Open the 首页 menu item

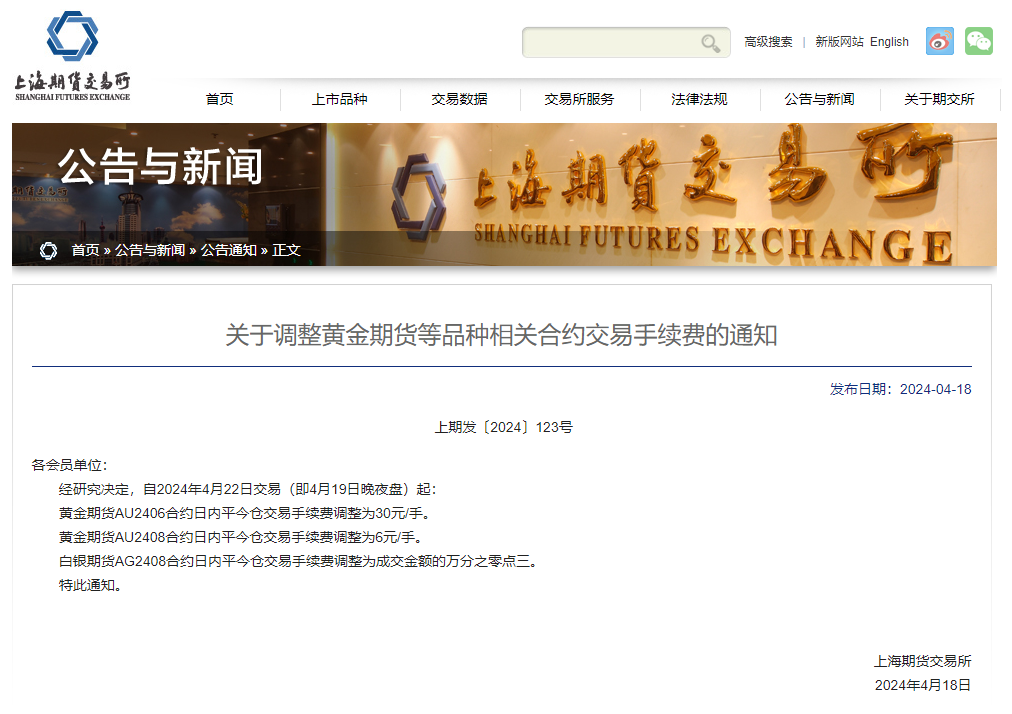[219, 99]
